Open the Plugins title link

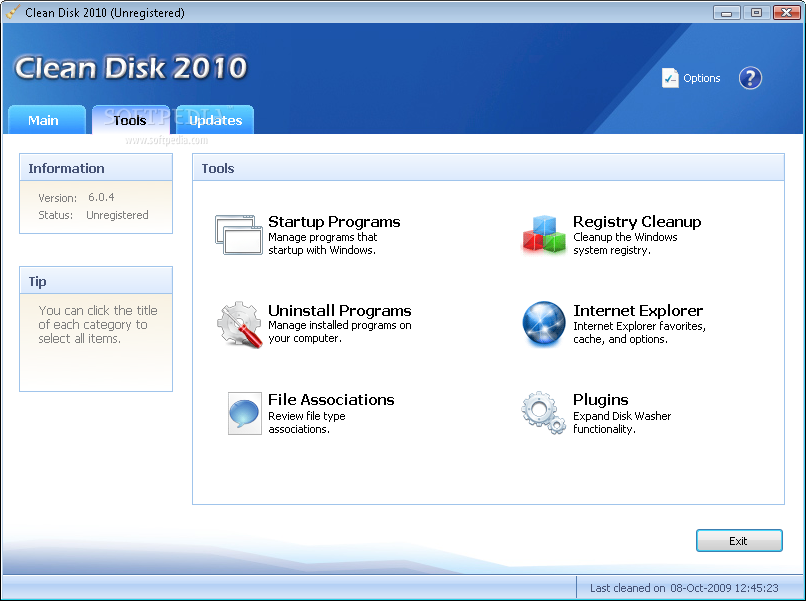tap(600, 399)
